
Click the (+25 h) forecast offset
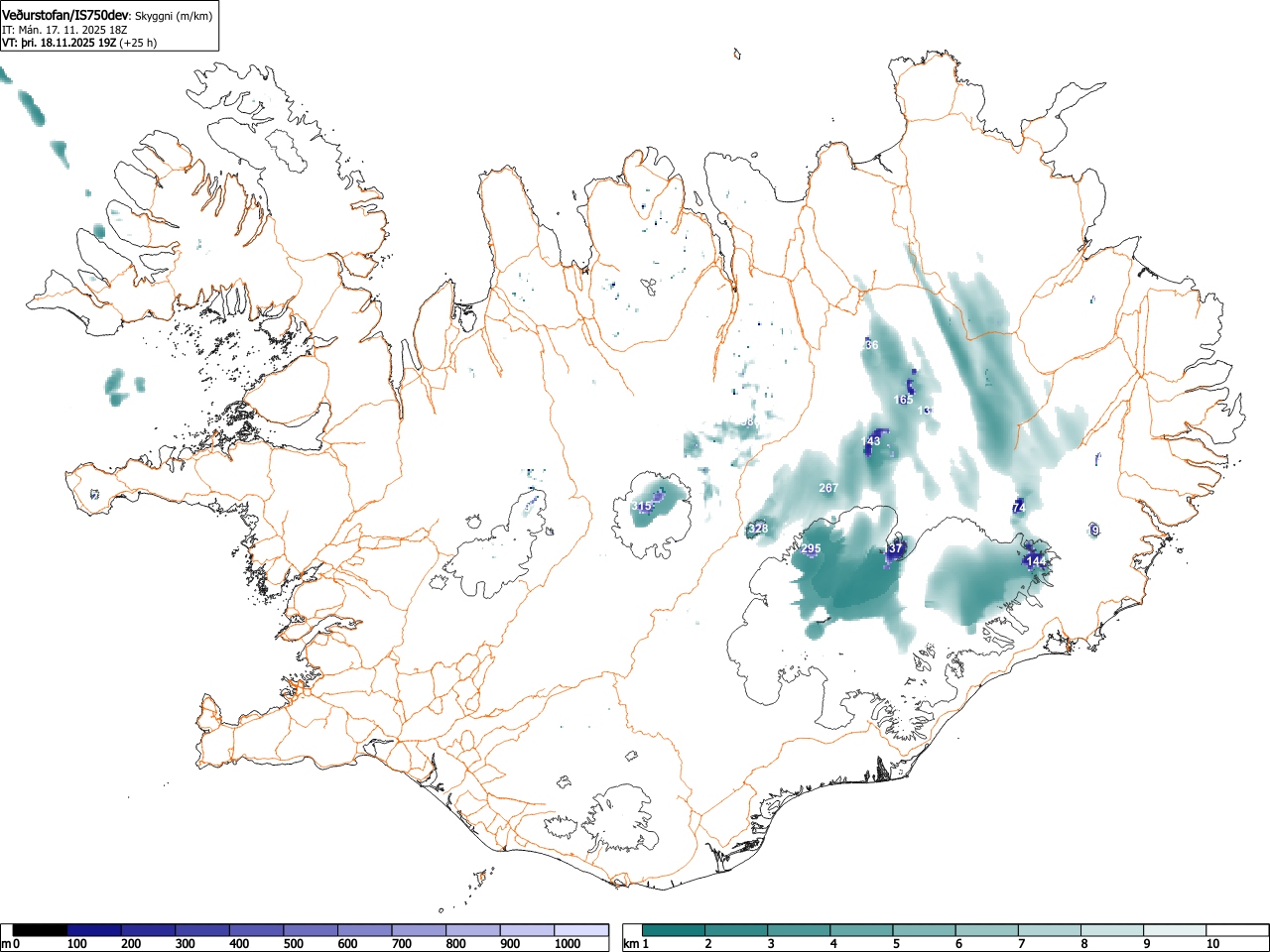[138, 43]
